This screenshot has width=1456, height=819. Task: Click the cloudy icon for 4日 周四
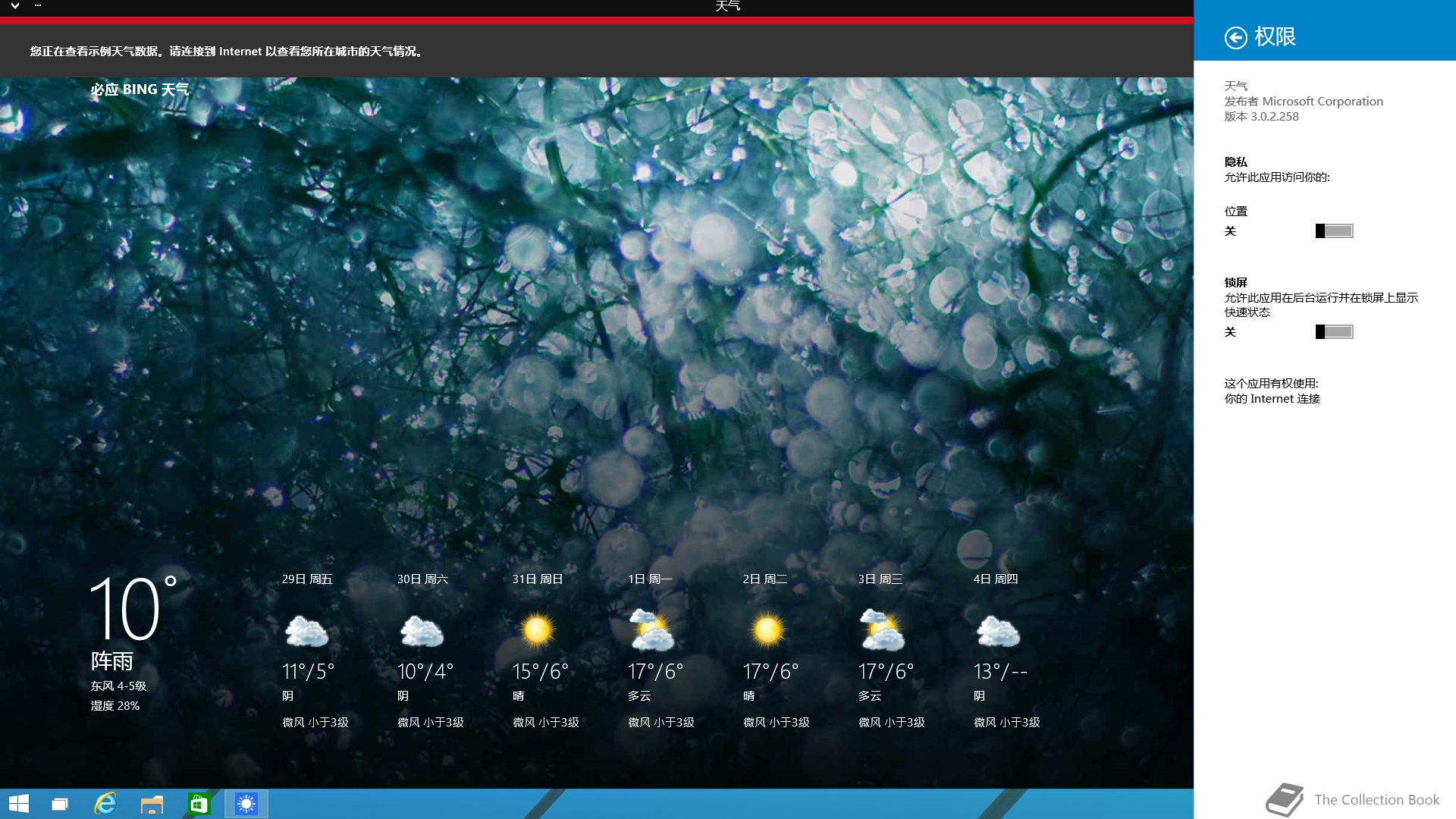(998, 632)
